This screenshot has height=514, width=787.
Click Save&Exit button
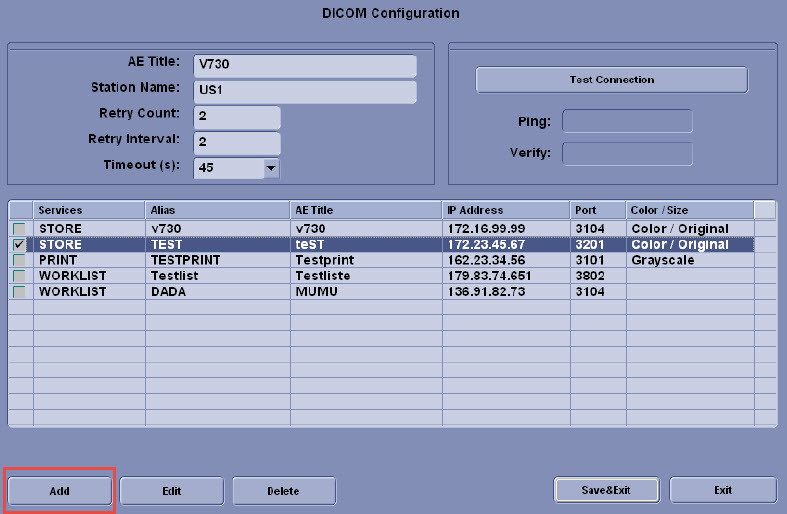pyautogui.click(x=606, y=490)
